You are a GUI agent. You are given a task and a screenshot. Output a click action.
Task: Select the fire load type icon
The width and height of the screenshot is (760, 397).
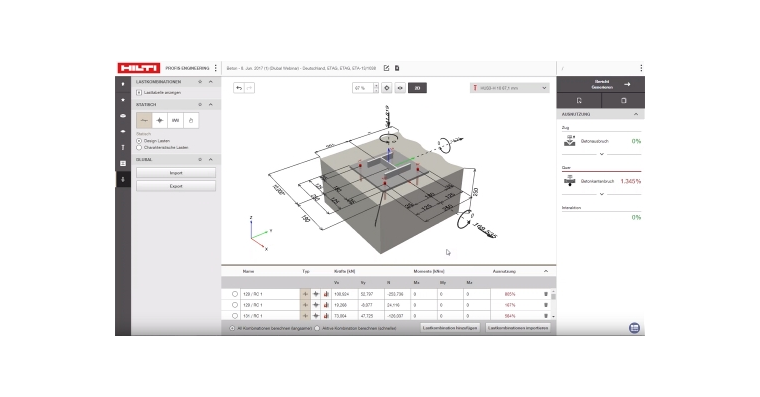pyautogui.click(x=190, y=120)
